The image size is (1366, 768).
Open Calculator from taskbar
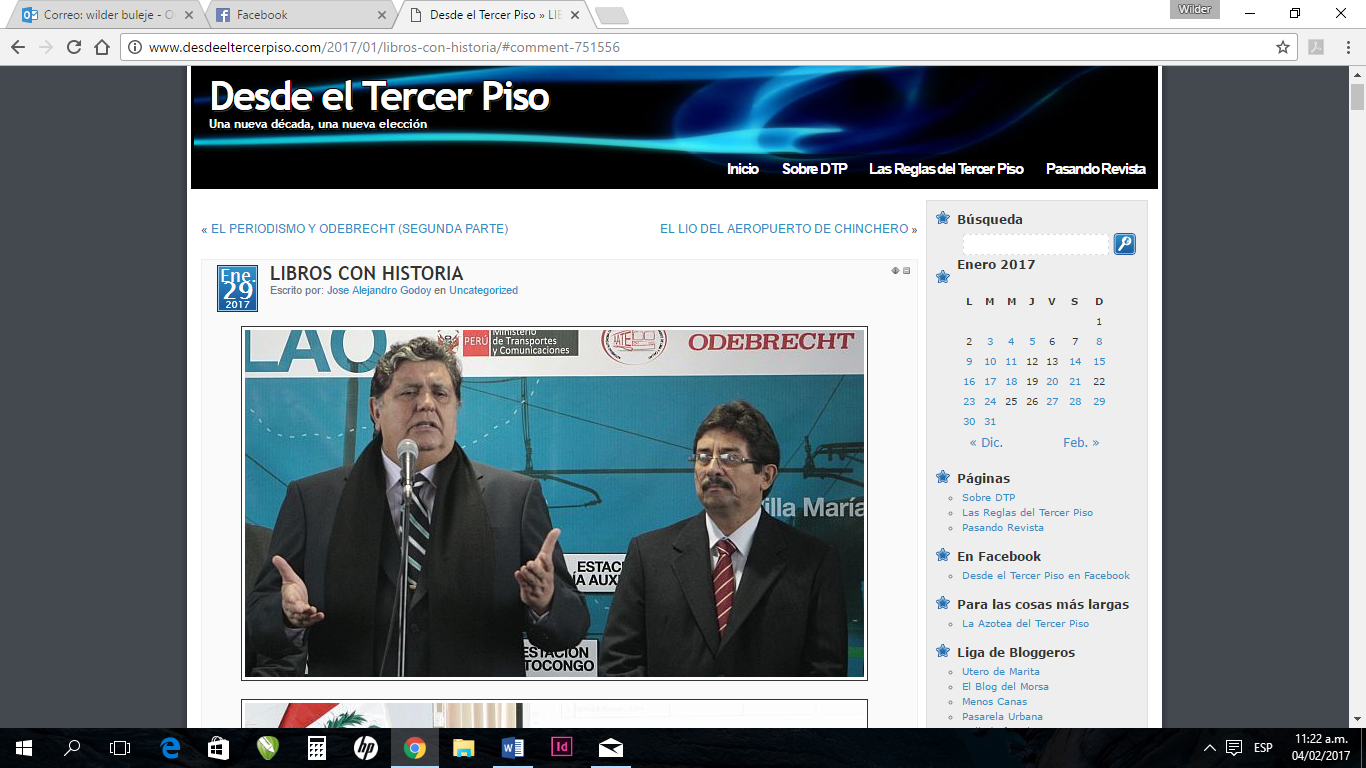[x=317, y=748]
